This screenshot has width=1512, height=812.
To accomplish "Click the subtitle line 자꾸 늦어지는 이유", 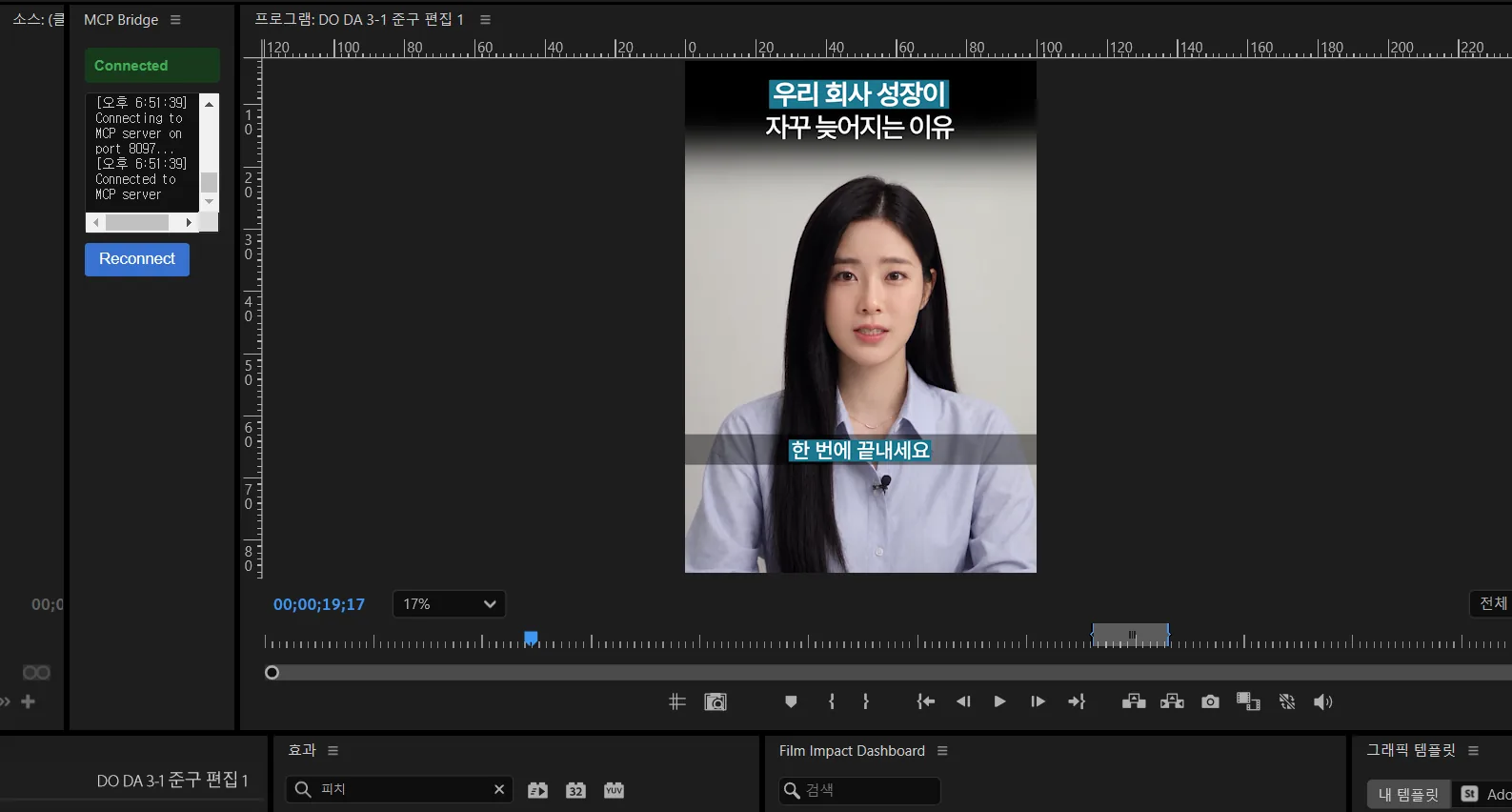I will [859, 127].
